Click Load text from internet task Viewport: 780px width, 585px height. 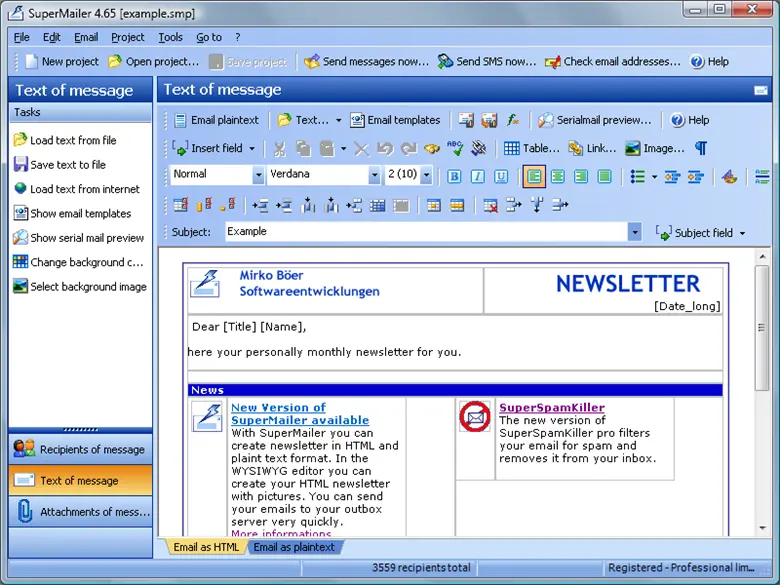pos(77,189)
